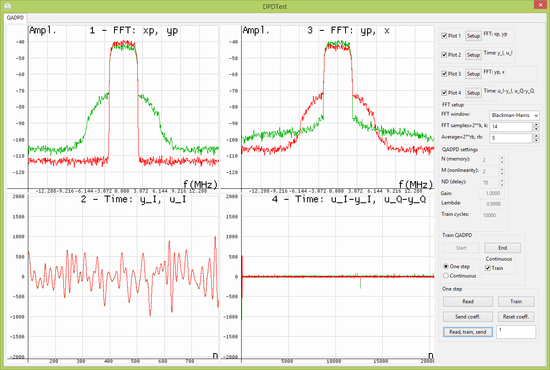The width and height of the screenshot is (550, 370).
Task: Click the N (memory) spinner arrows
Action: [502, 160]
